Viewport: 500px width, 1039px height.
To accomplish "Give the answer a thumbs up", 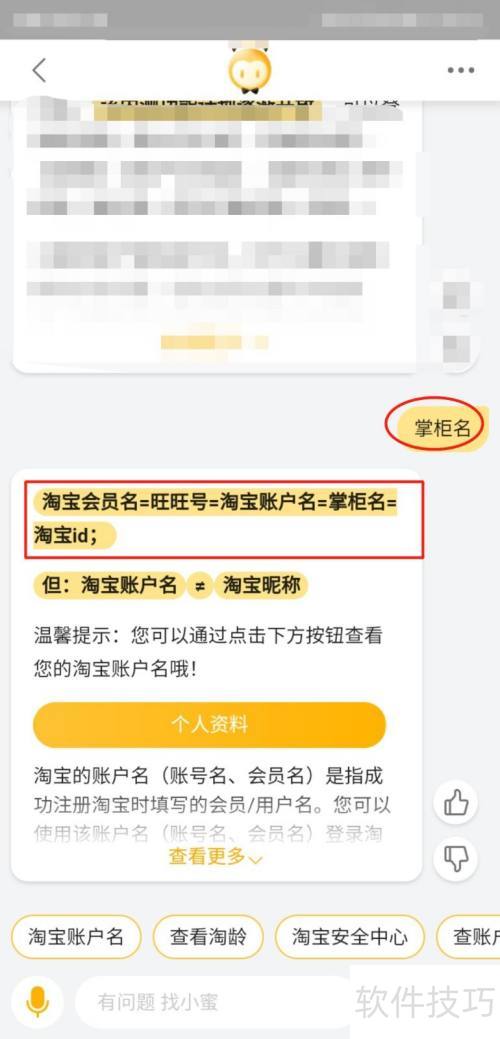I will [x=456, y=803].
